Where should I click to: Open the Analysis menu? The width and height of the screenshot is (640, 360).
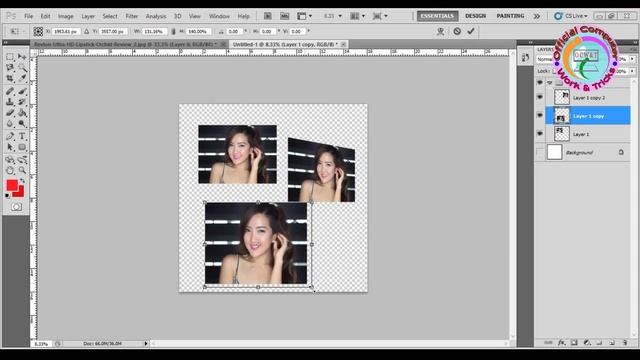click(156, 16)
